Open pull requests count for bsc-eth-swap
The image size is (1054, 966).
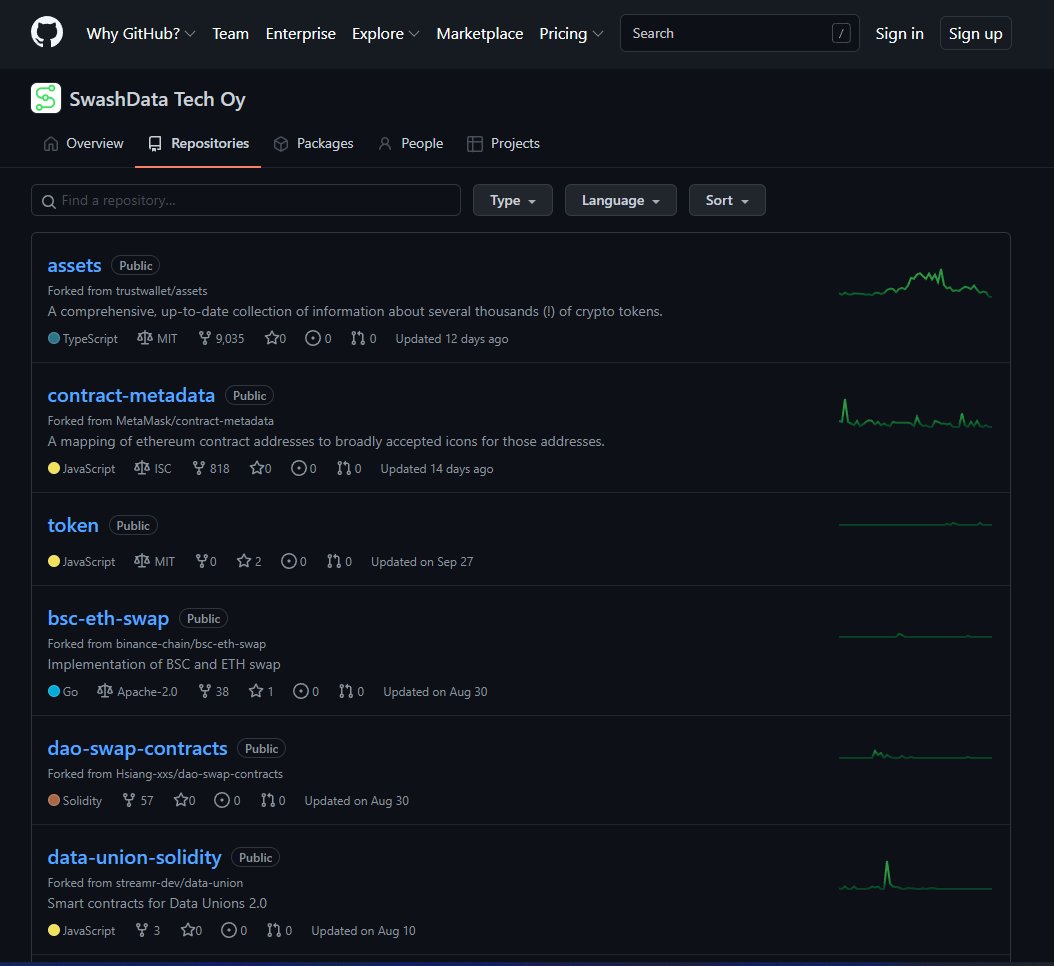click(351, 691)
